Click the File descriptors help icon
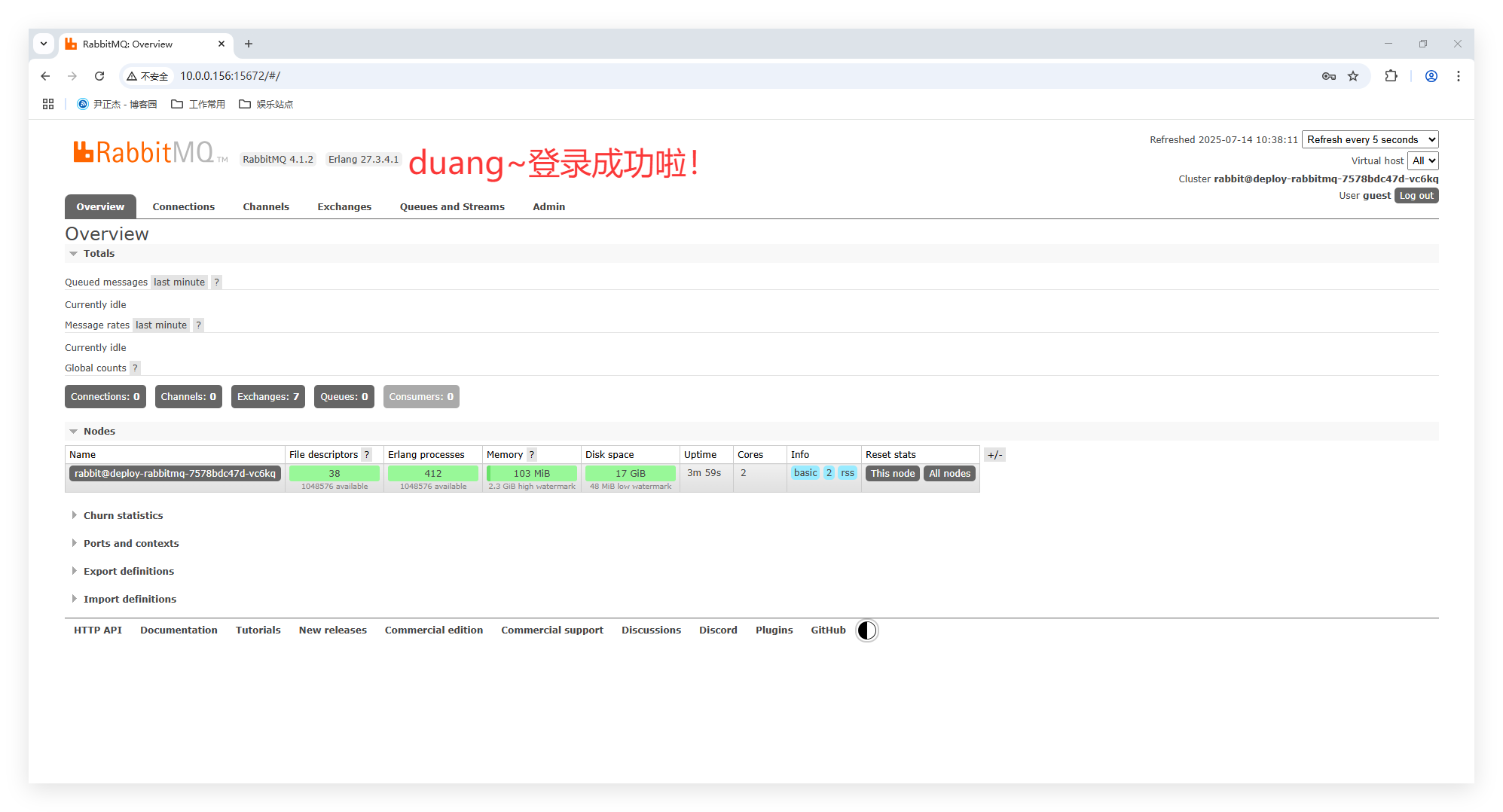Viewport: 1503px width, 812px height. 367,455
